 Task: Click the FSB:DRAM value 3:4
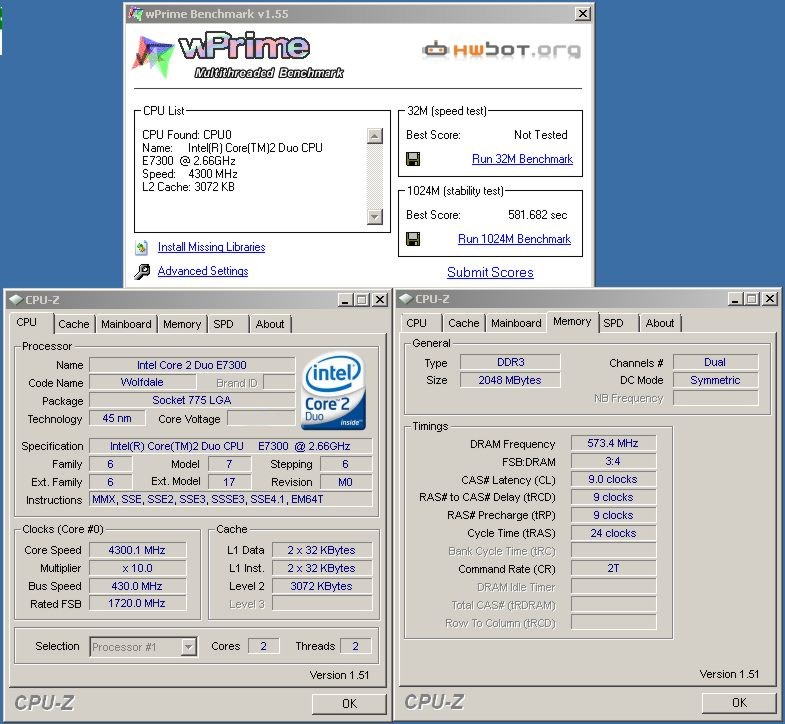pyautogui.click(x=613, y=461)
